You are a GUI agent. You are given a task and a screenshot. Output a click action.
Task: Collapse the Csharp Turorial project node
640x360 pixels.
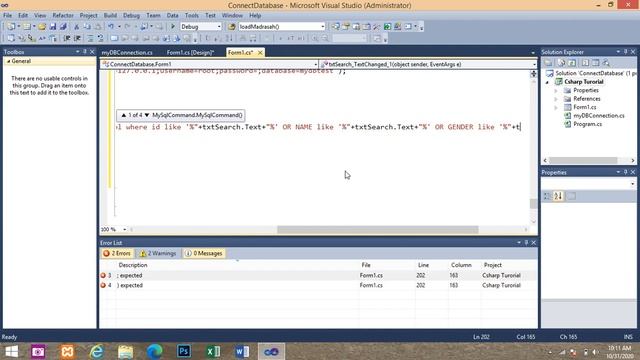pyautogui.click(x=548, y=82)
